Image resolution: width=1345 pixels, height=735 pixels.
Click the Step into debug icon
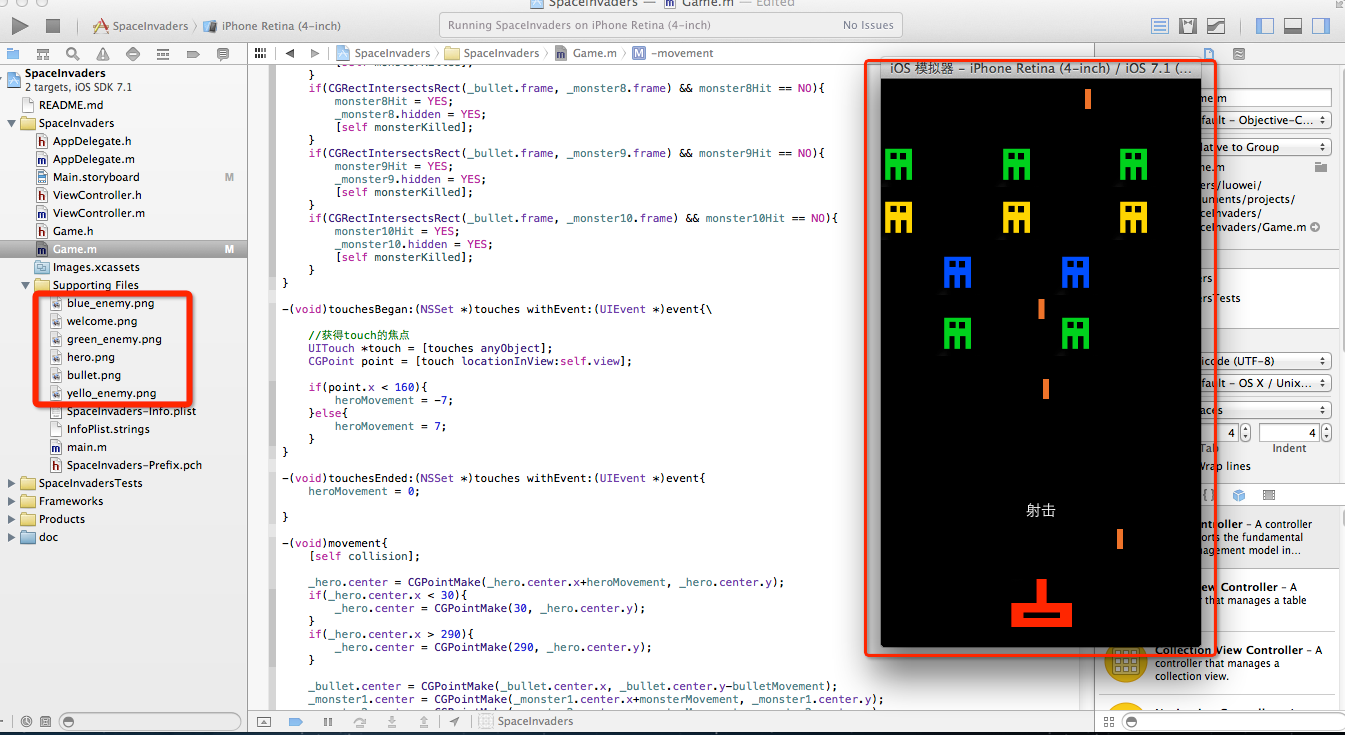[x=391, y=721]
